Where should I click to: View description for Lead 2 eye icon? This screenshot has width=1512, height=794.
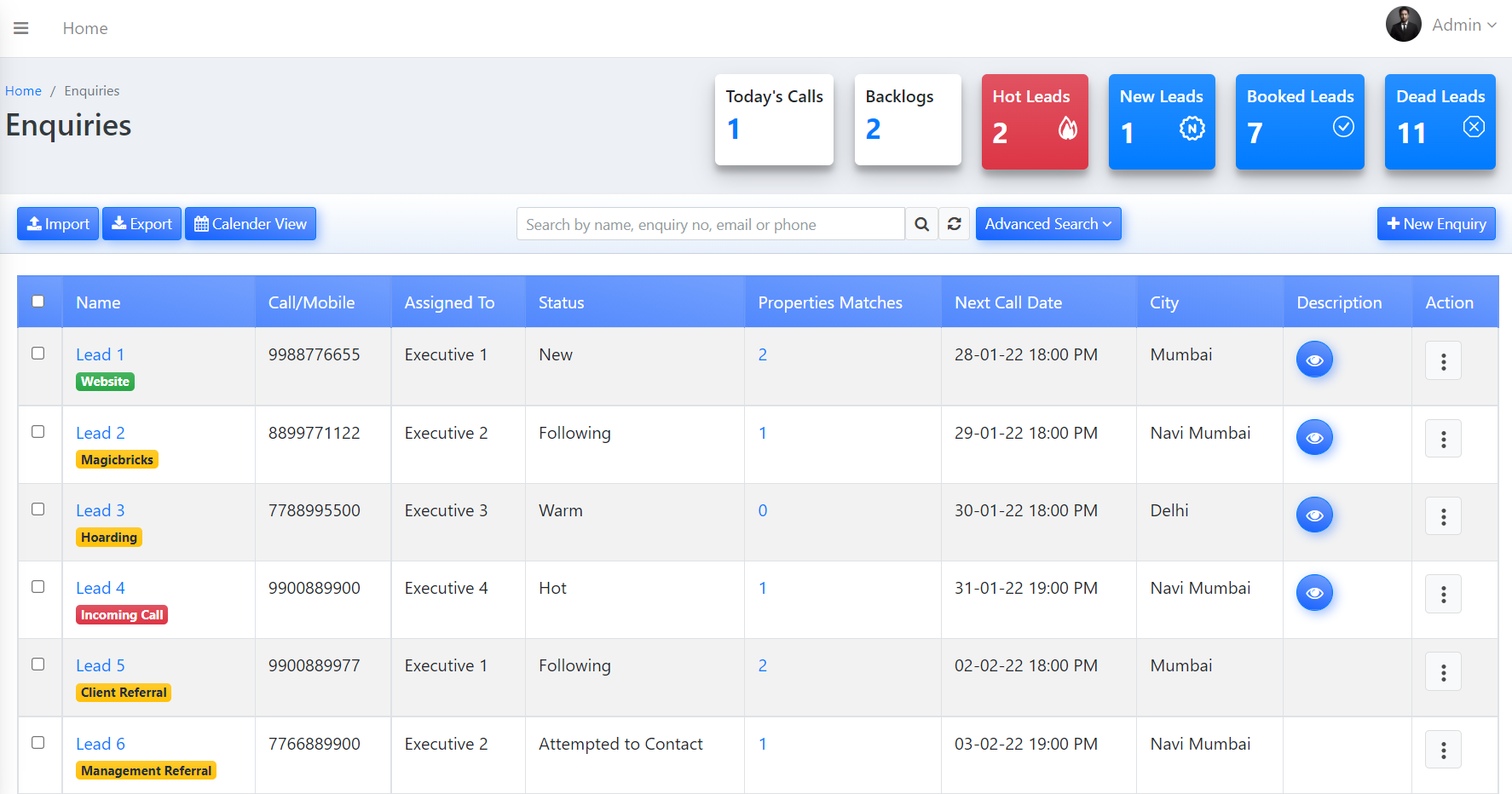[x=1314, y=437]
